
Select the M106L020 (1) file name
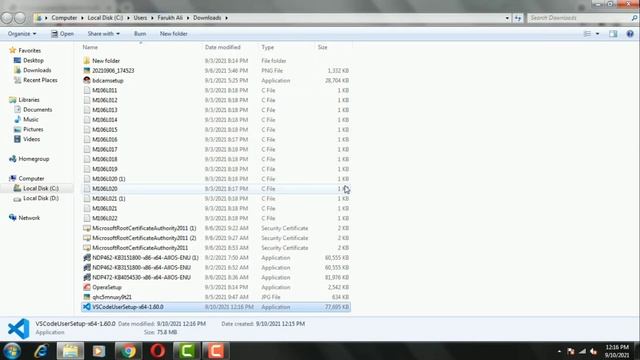pyautogui.click(x=109, y=179)
